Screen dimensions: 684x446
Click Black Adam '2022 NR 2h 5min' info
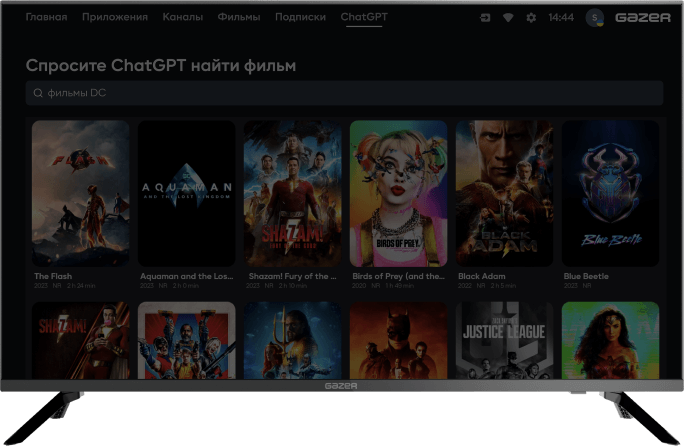click(x=487, y=285)
